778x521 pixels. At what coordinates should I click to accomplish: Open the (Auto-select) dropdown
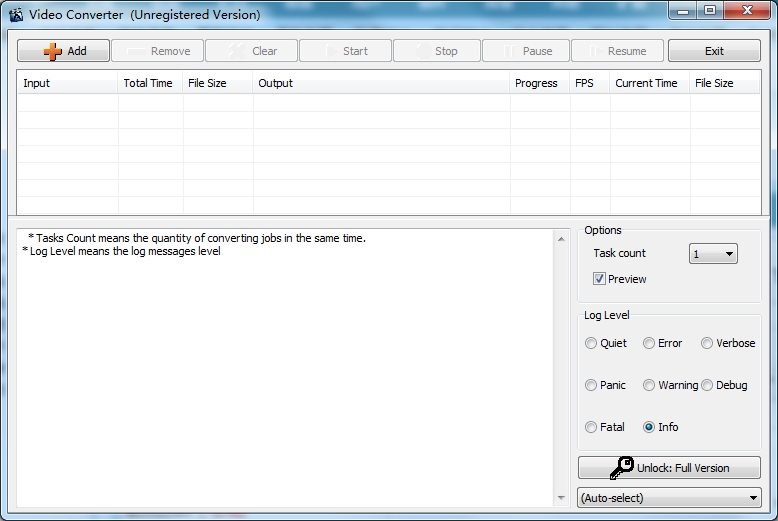point(669,498)
